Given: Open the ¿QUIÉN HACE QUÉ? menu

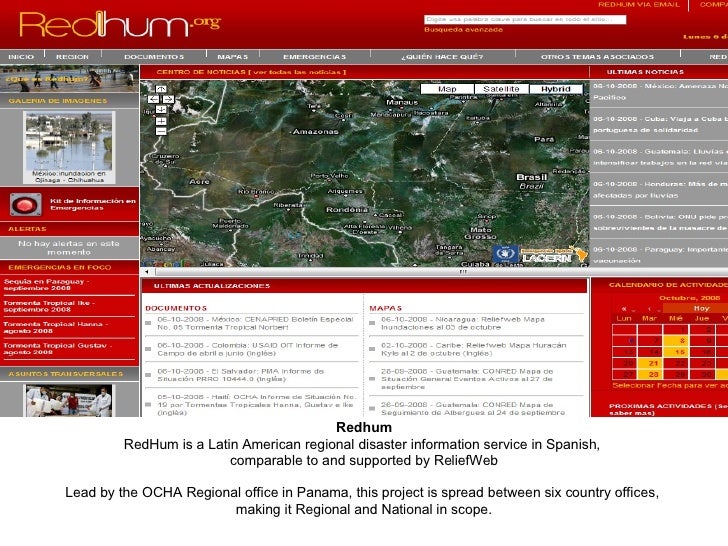Looking at the screenshot, I should pos(442,57).
